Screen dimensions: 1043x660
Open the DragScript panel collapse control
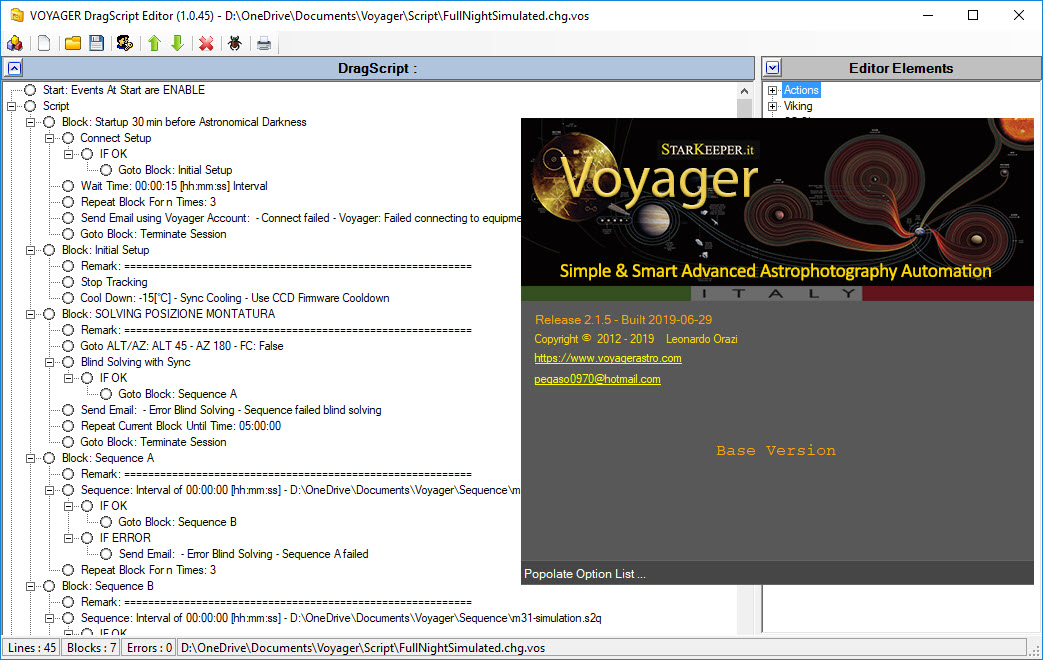click(x=11, y=67)
